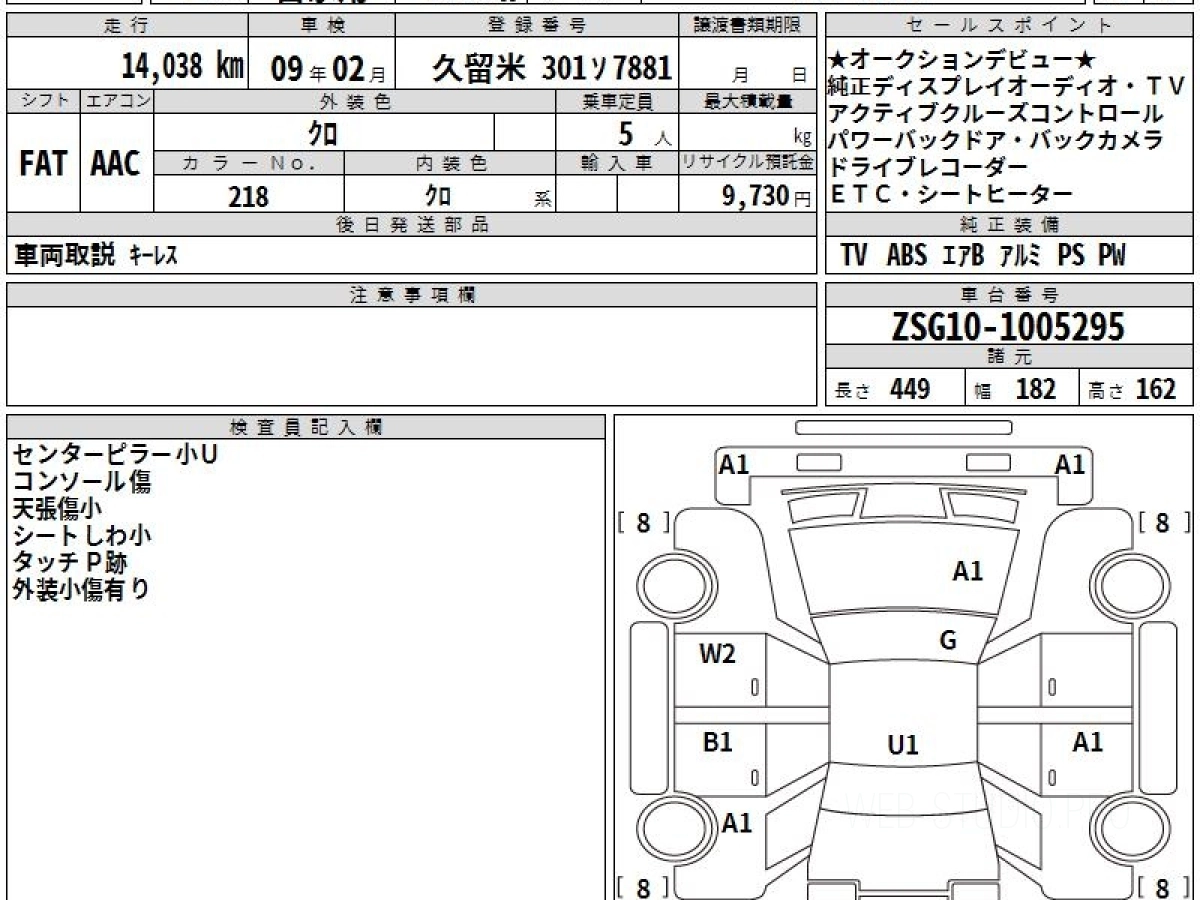Click the セールスポイント header
This screenshot has height=900, width=1200.
click(1009, 26)
